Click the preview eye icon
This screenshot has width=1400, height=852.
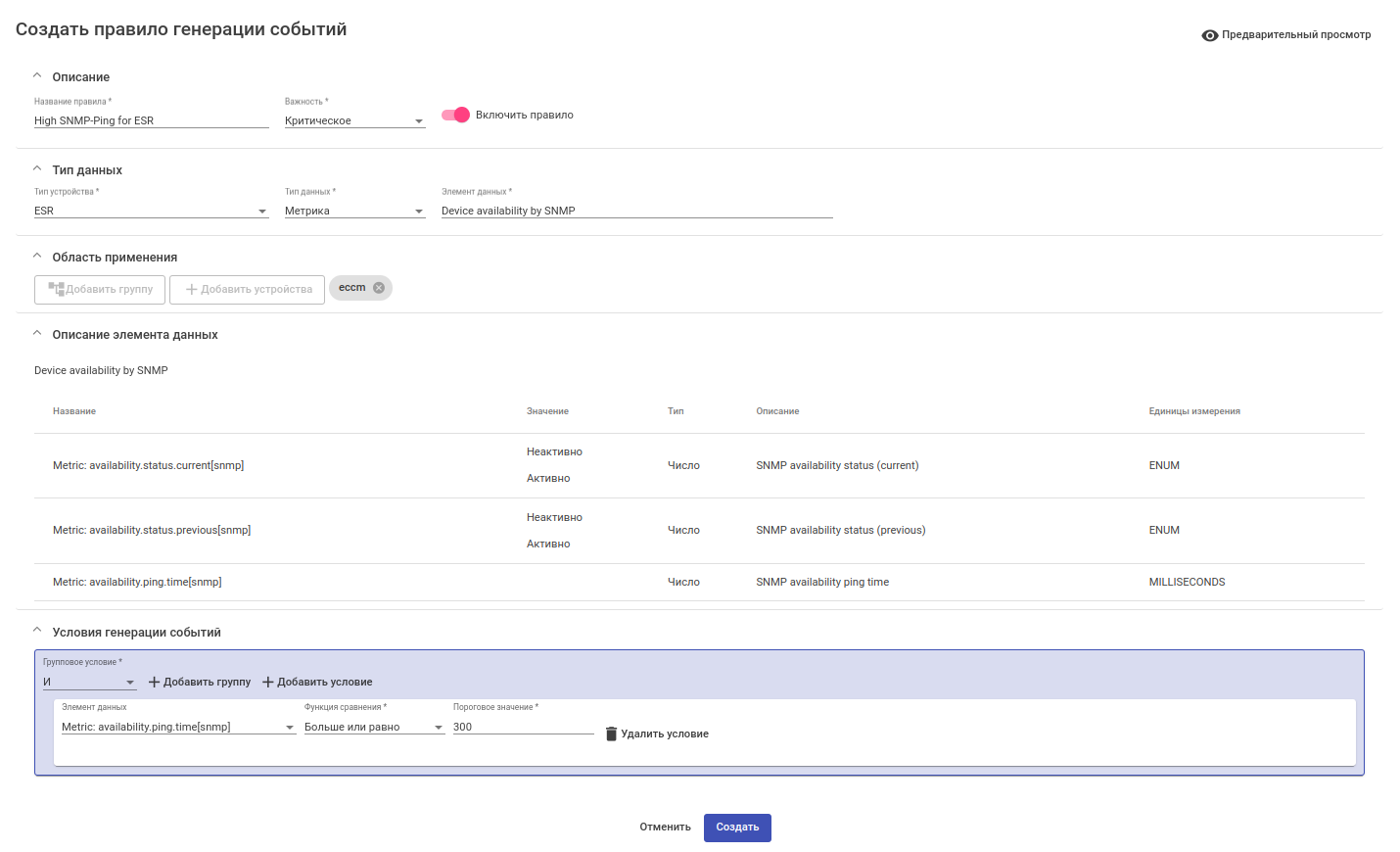[x=1210, y=35]
